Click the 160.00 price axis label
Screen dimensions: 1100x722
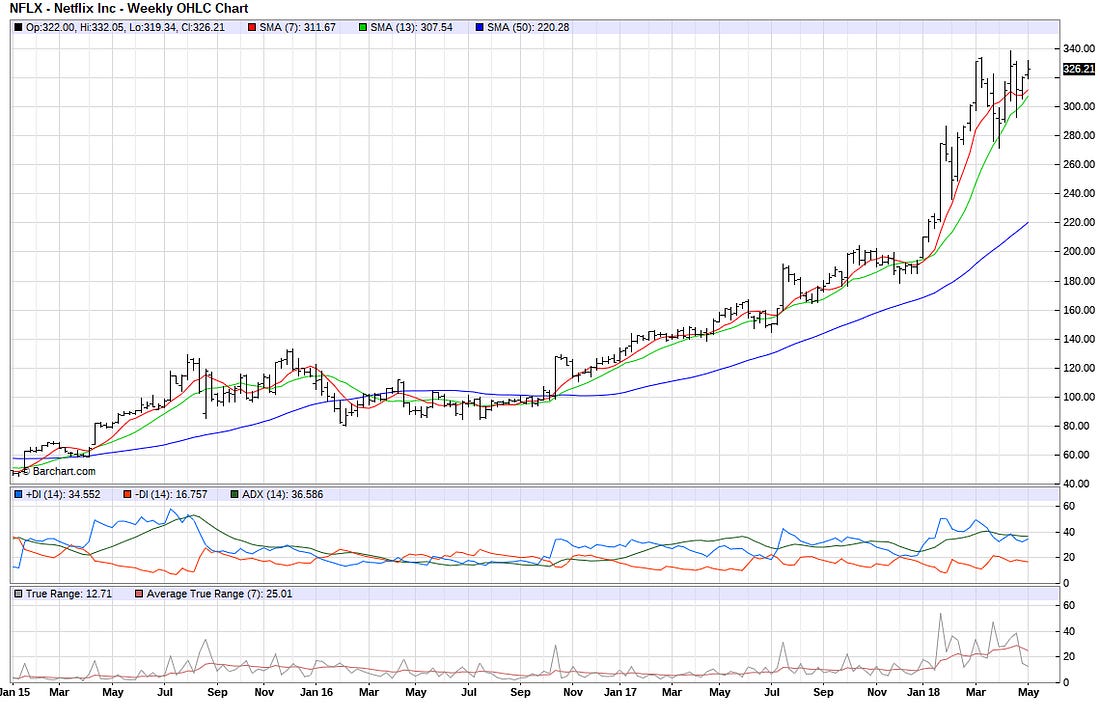coord(1079,310)
